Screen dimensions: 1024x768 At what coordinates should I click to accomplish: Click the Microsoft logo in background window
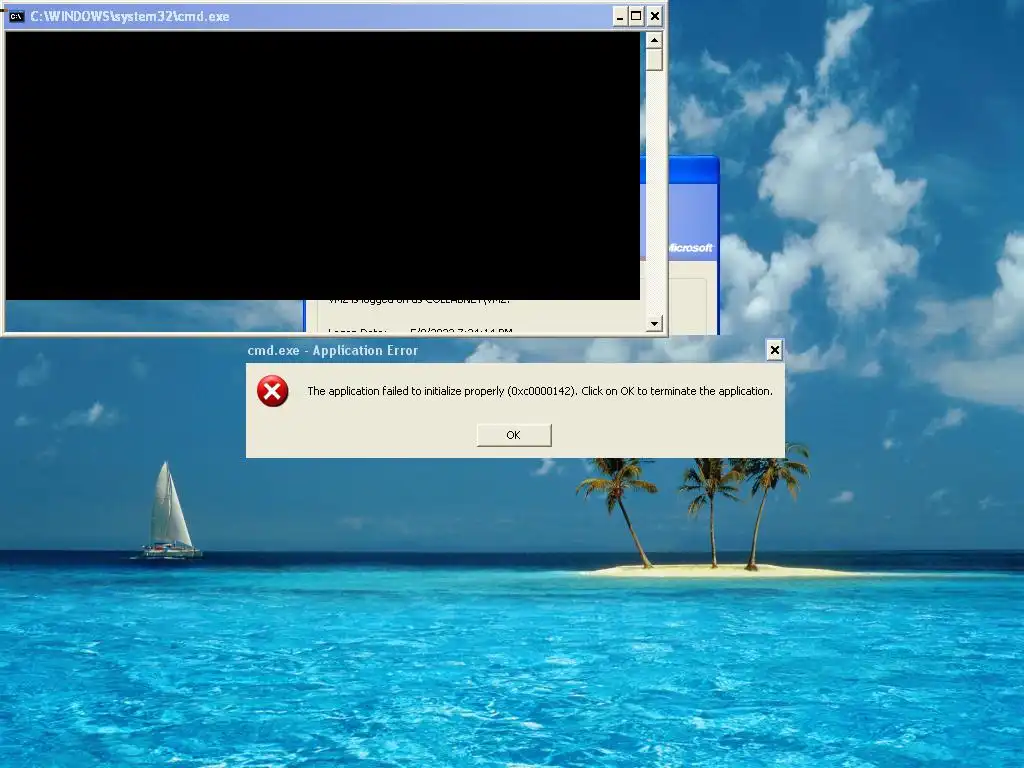690,248
